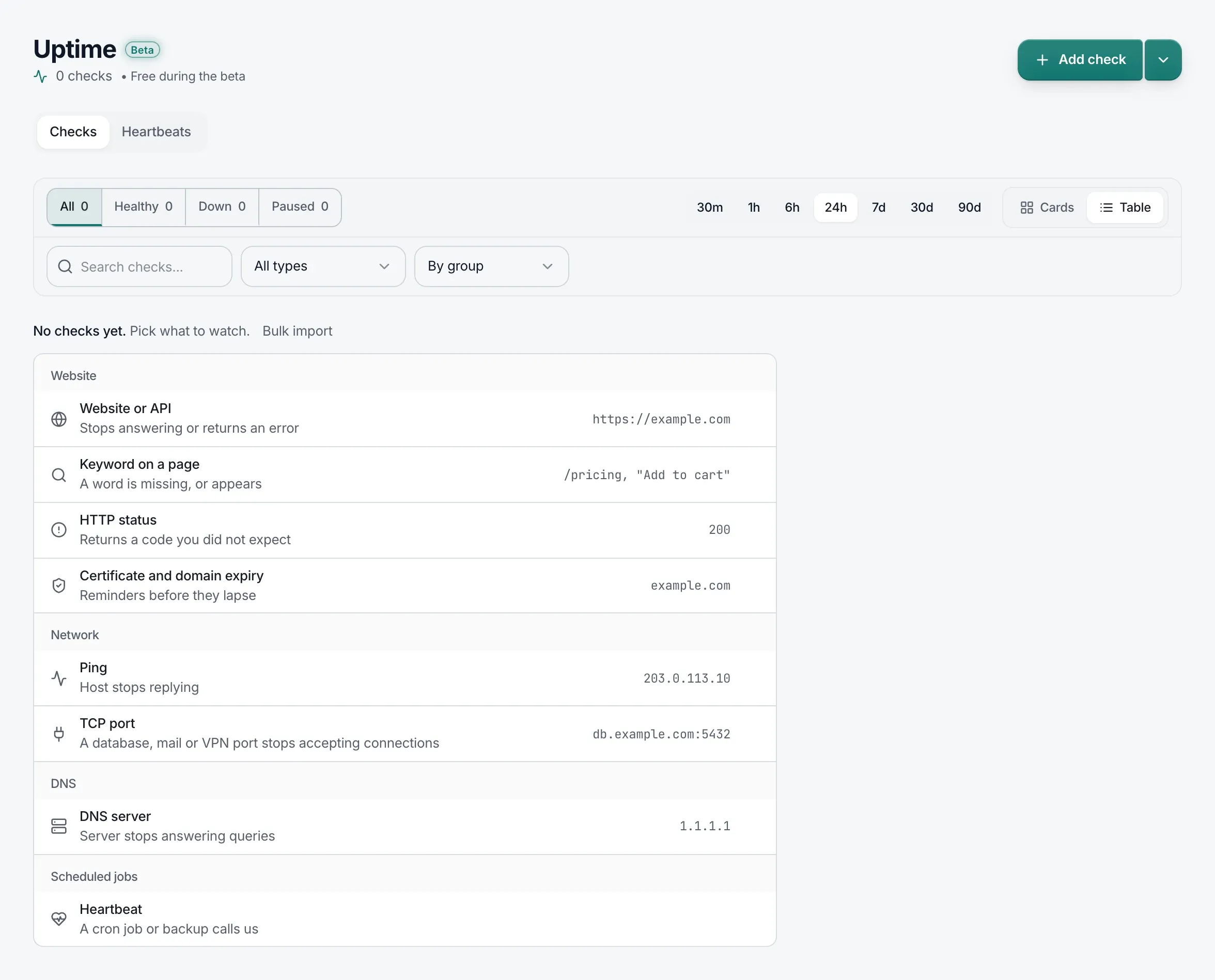Set time range to 30m
The height and width of the screenshot is (980, 1215).
(x=709, y=208)
